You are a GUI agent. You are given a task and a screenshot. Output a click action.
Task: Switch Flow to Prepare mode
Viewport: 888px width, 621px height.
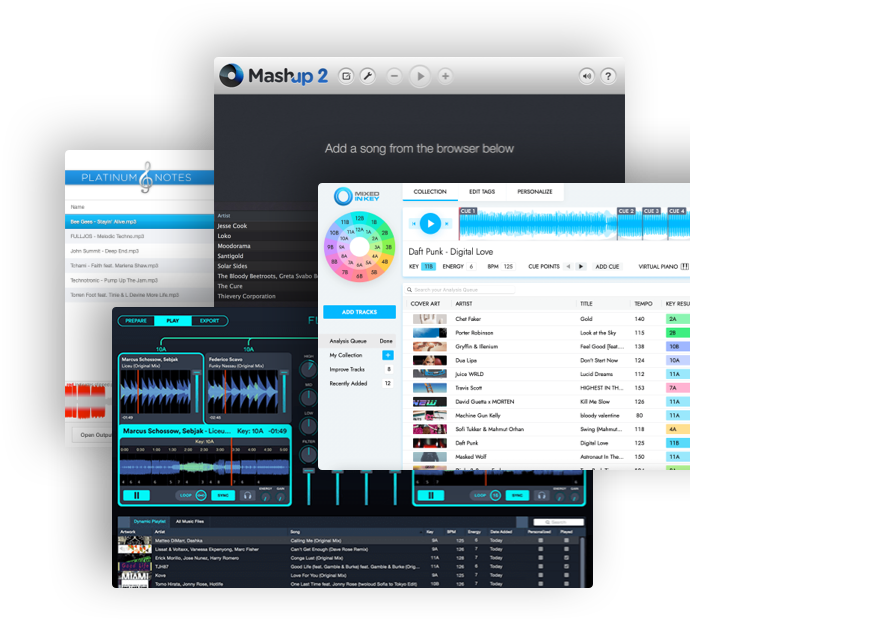tap(136, 321)
